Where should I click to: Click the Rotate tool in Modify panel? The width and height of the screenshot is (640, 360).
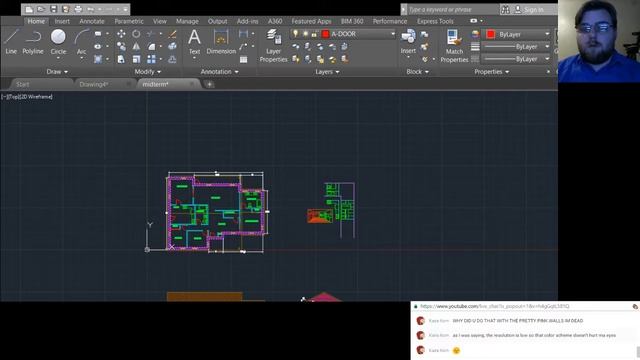136,34
